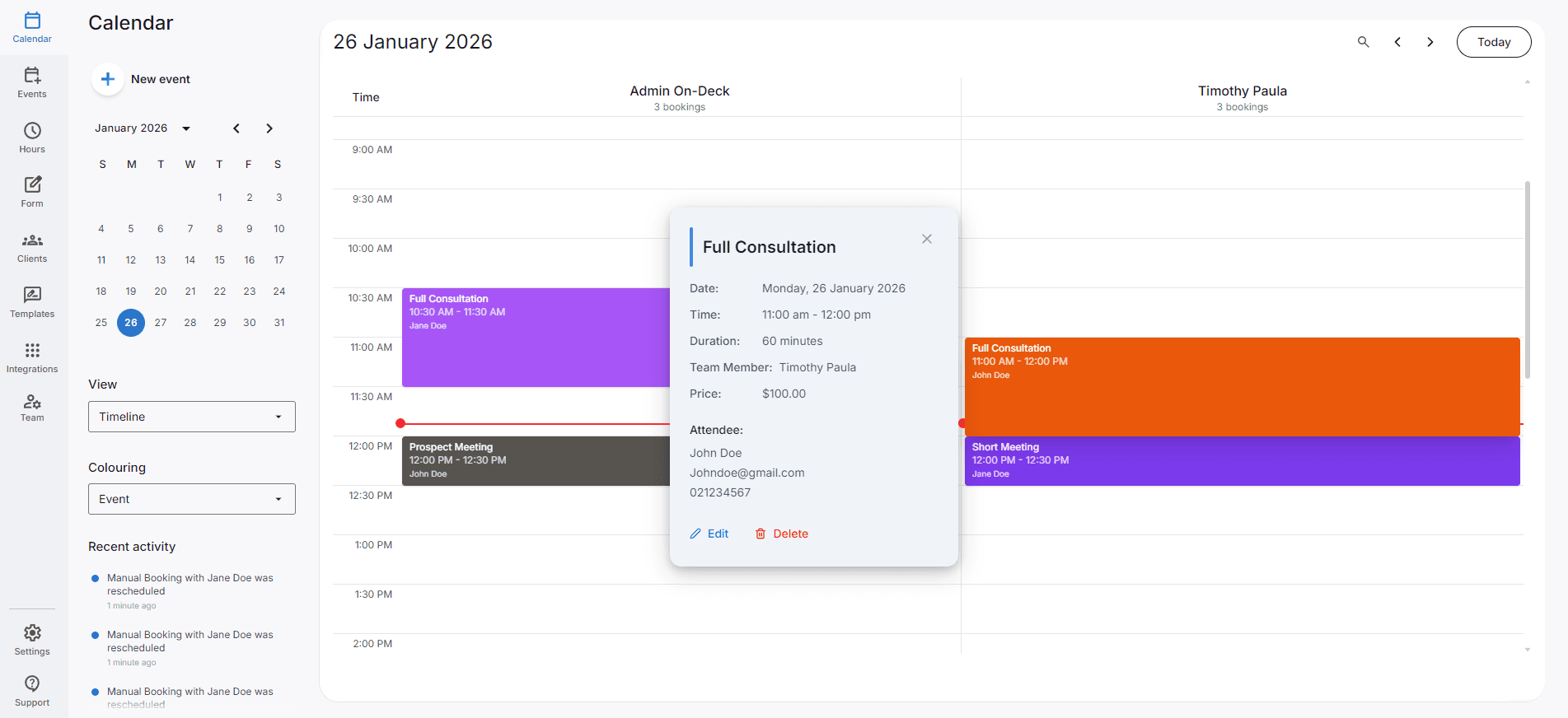Open the Templates section
1568x718 pixels.
(32, 302)
